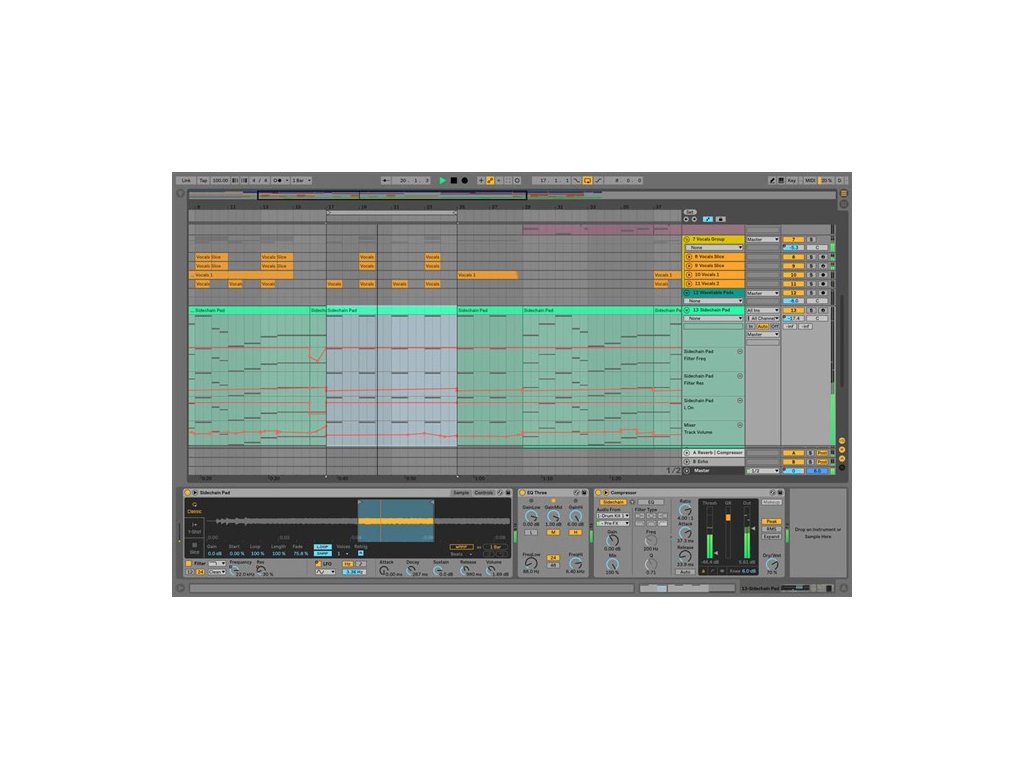The width and height of the screenshot is (1024, 768).
Task: Toggle the Link button
Action: coord(186,180)
